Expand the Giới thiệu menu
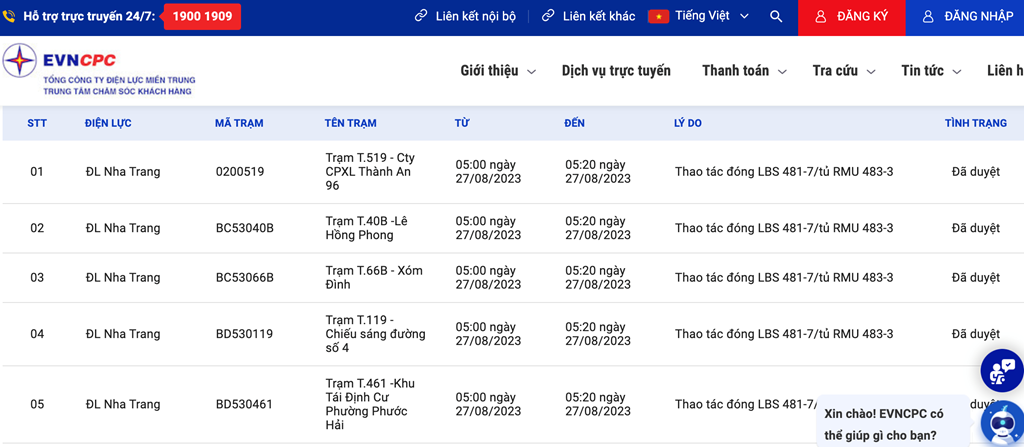The image size is (1024, 447). point(498,71)
